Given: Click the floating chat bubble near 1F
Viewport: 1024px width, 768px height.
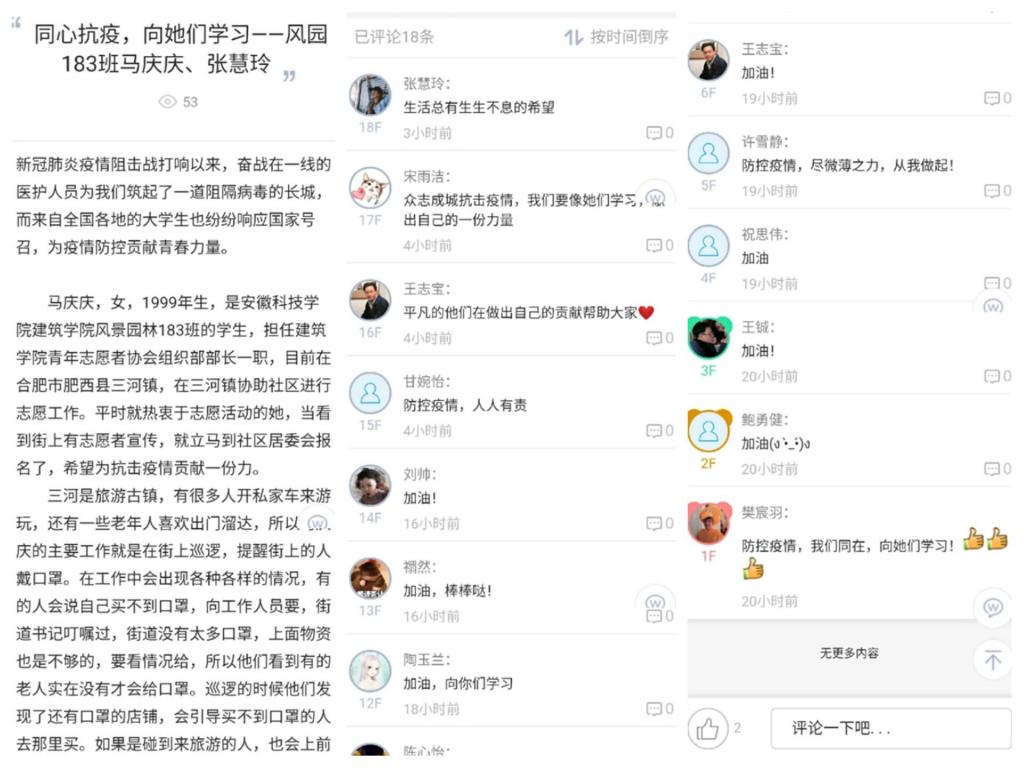Looking at the screenshot, I should 993,607.
